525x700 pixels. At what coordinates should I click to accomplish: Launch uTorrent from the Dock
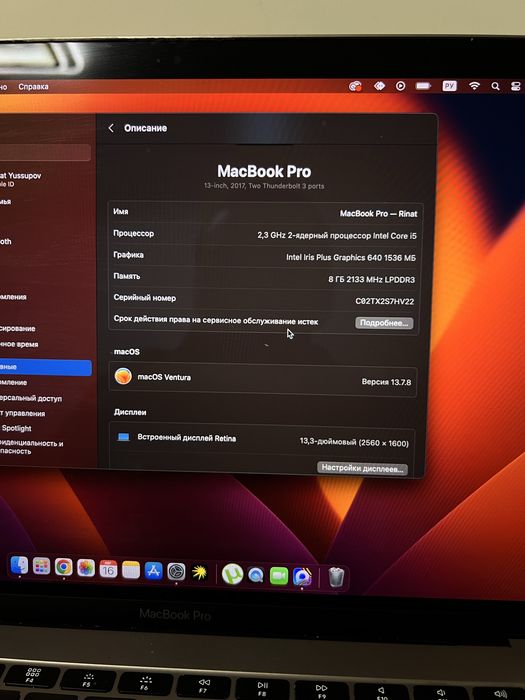tap(233, 574)
